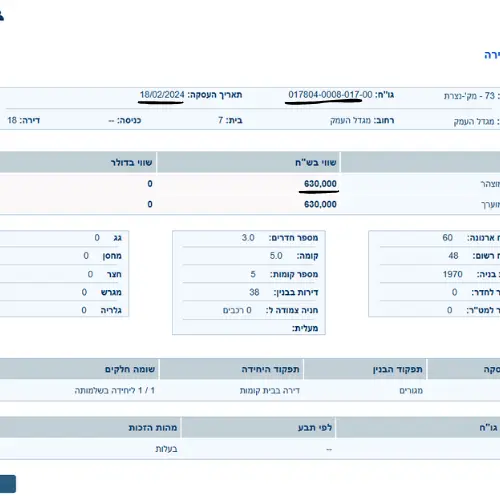The height and width of the screenshot is (500, 500).
Task: Click the מחסן row value
Action: tap(86, 256)
